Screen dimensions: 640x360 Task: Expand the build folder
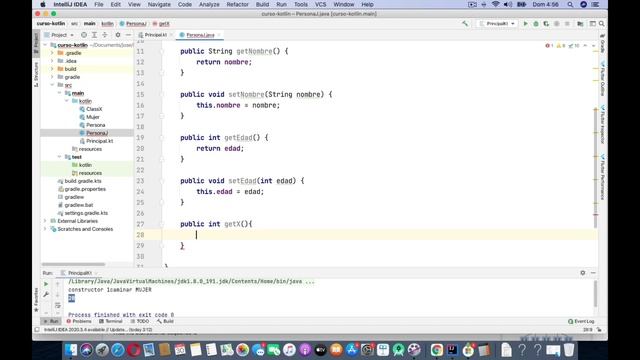click(x=52, y=69)
